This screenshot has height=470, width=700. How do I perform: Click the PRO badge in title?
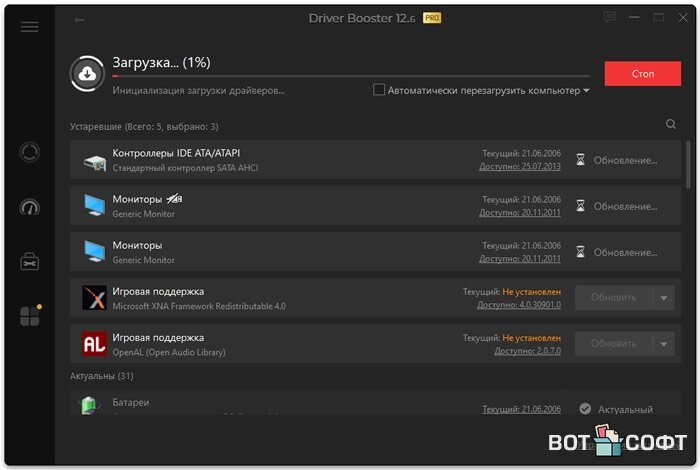point(432,18)
